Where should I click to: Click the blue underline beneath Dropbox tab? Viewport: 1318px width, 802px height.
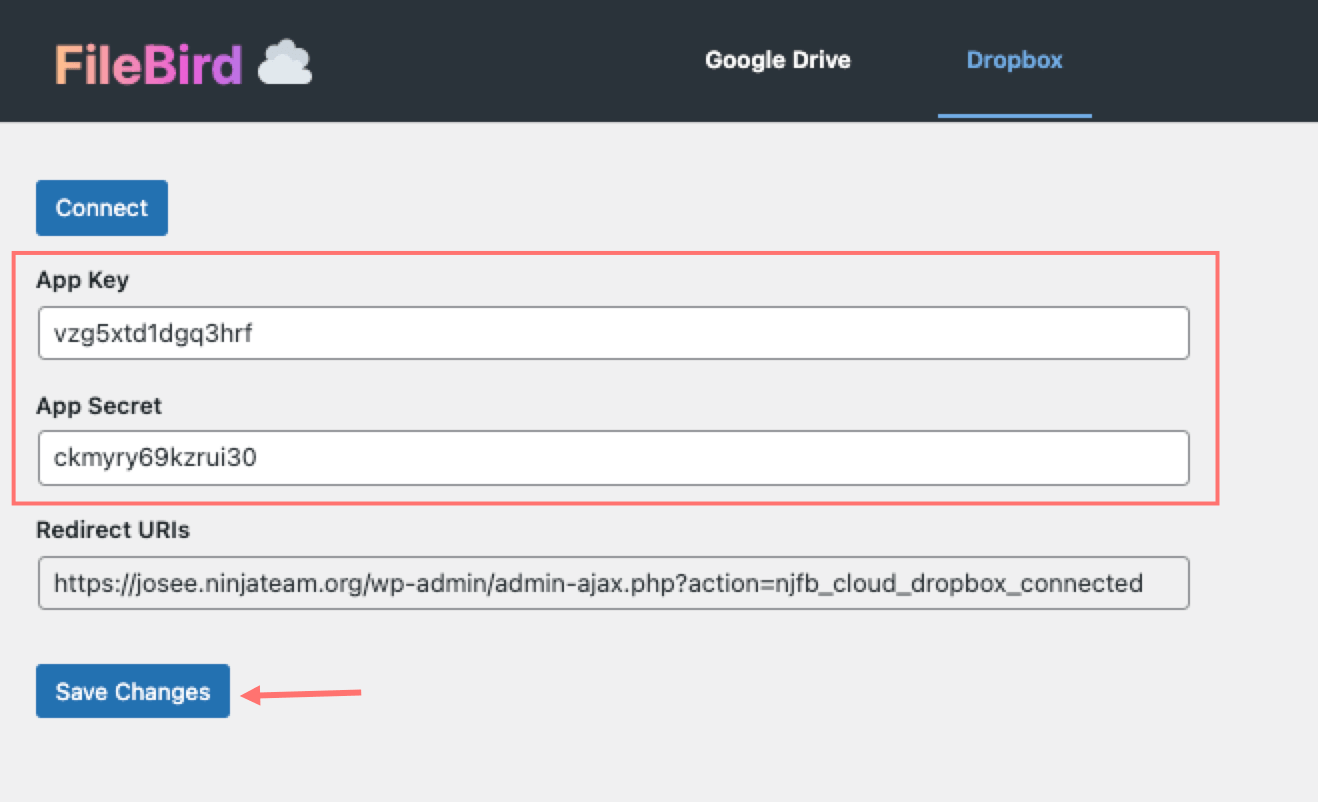1014,116
